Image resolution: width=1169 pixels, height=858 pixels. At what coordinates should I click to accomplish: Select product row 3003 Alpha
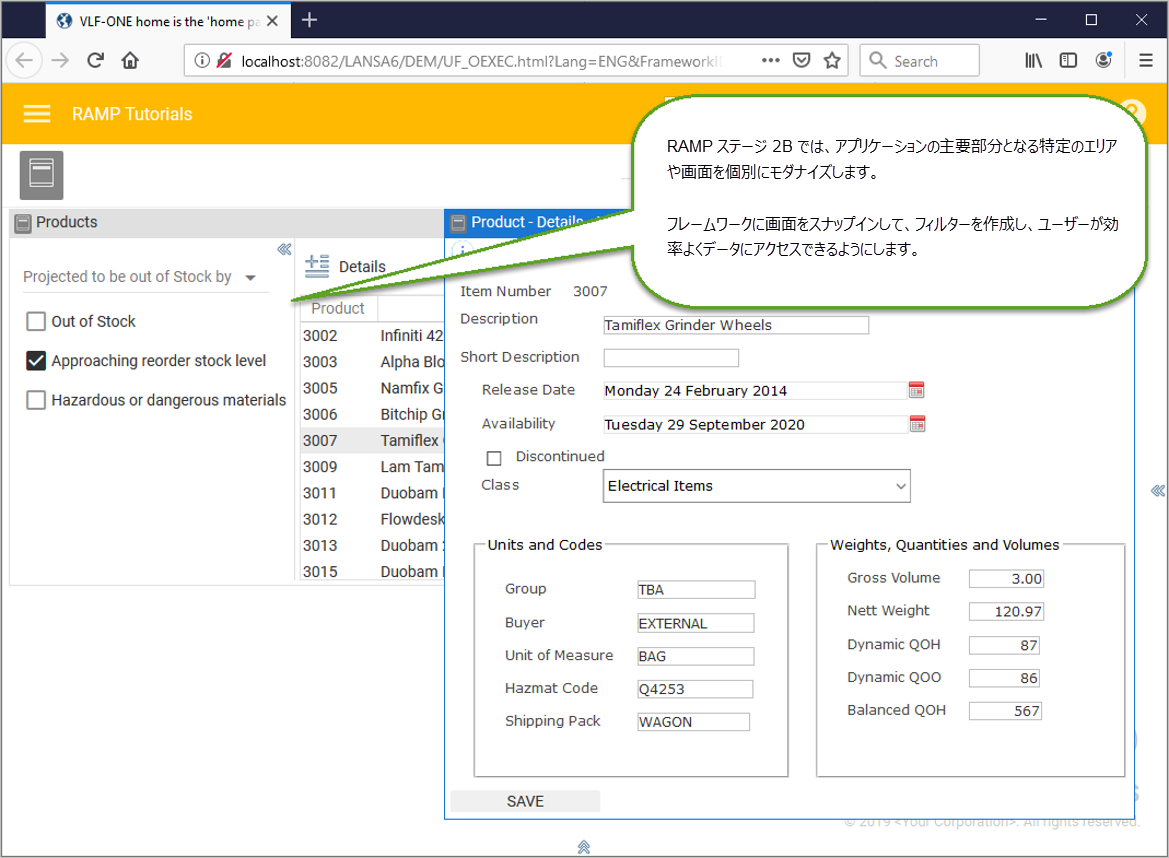point(373,362)
